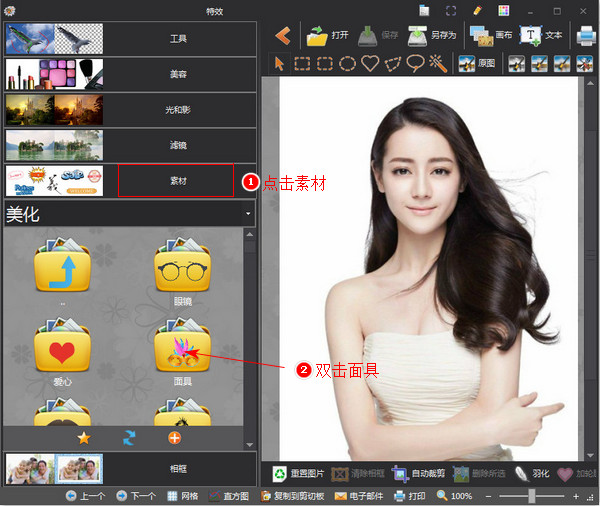Show the 直方图 histogram

(228, 496)
